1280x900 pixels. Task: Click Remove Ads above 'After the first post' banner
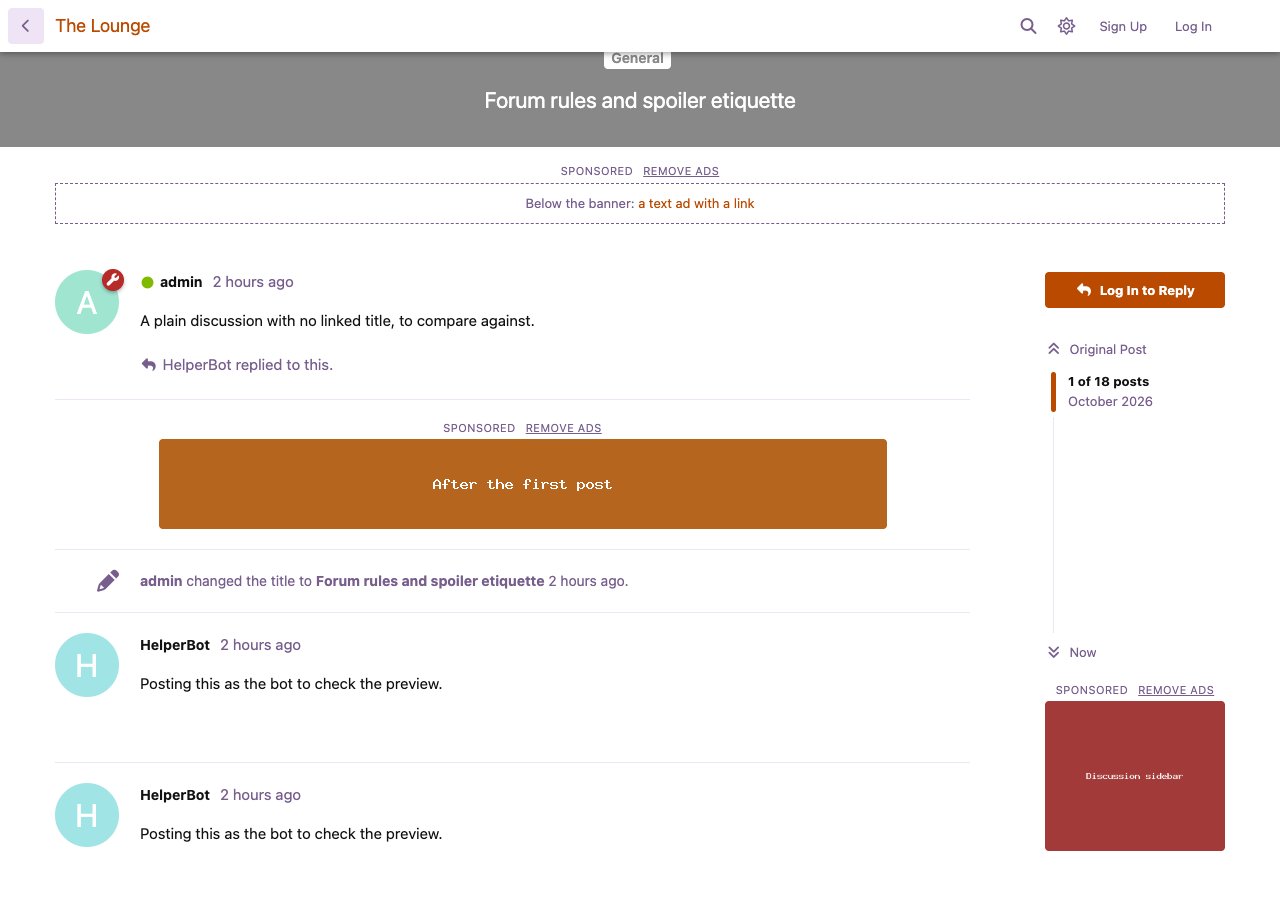(x=564, y=428)
